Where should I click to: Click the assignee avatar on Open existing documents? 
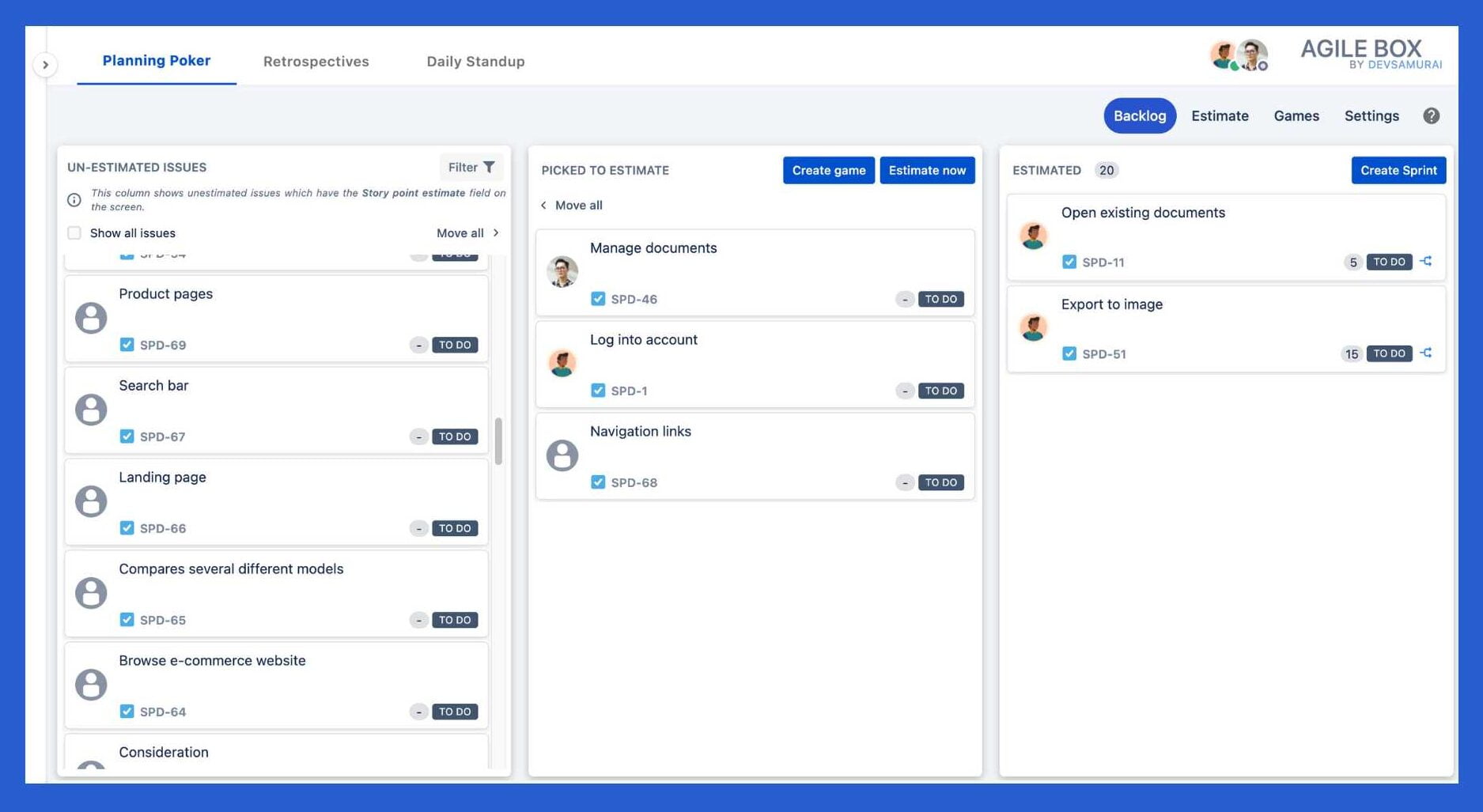1033,236
